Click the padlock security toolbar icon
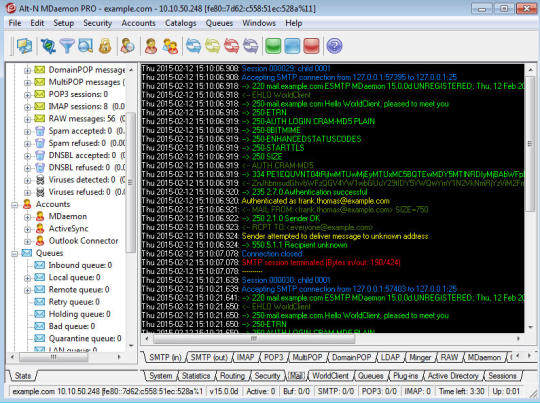The width and height of the screenshot is (540, 403). (x=105, y=46)
